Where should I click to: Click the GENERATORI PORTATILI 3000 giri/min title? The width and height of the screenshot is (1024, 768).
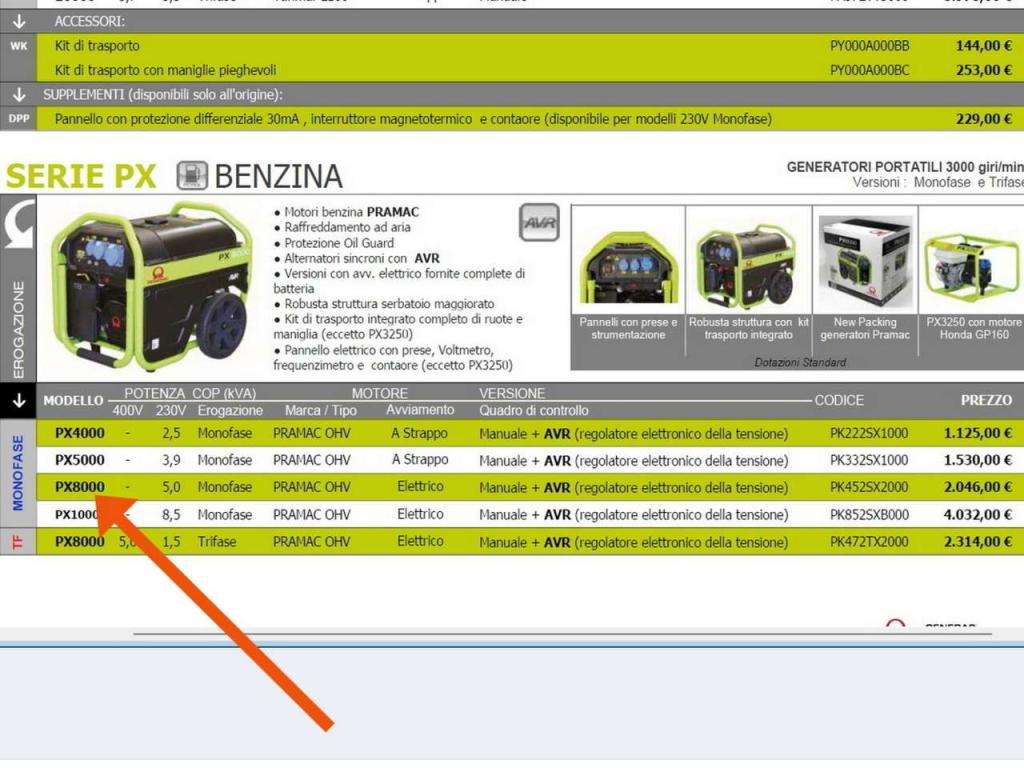904,167
